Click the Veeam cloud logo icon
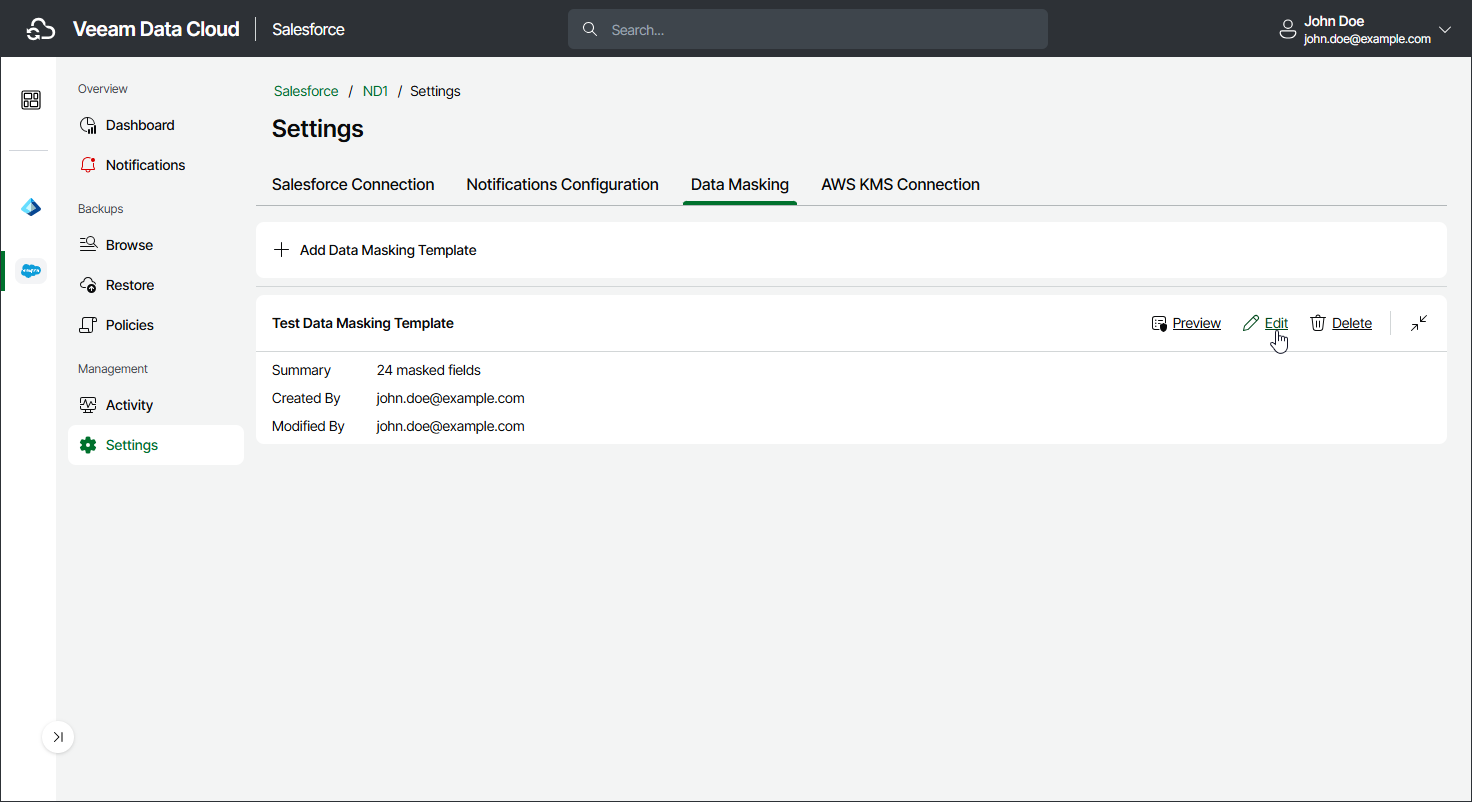1472x802 pixels. coord(40,30)
